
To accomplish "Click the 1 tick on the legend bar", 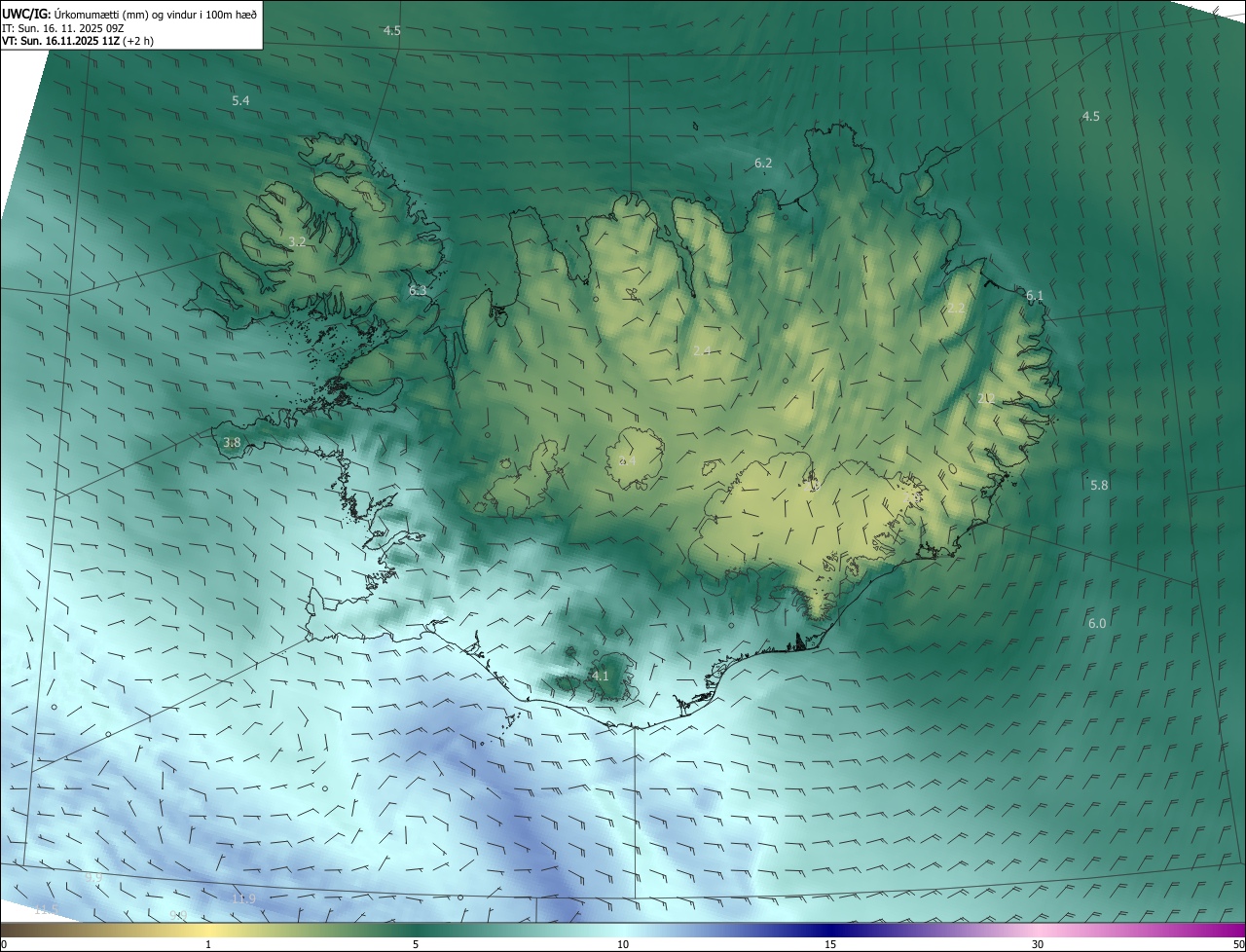I will [208, 944].
